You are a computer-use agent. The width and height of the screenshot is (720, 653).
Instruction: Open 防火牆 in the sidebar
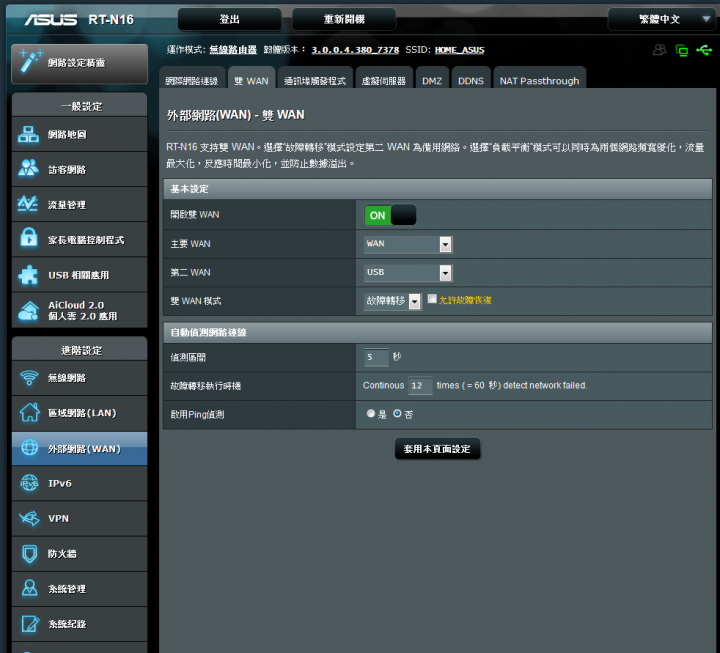click(x=79, y=554)
